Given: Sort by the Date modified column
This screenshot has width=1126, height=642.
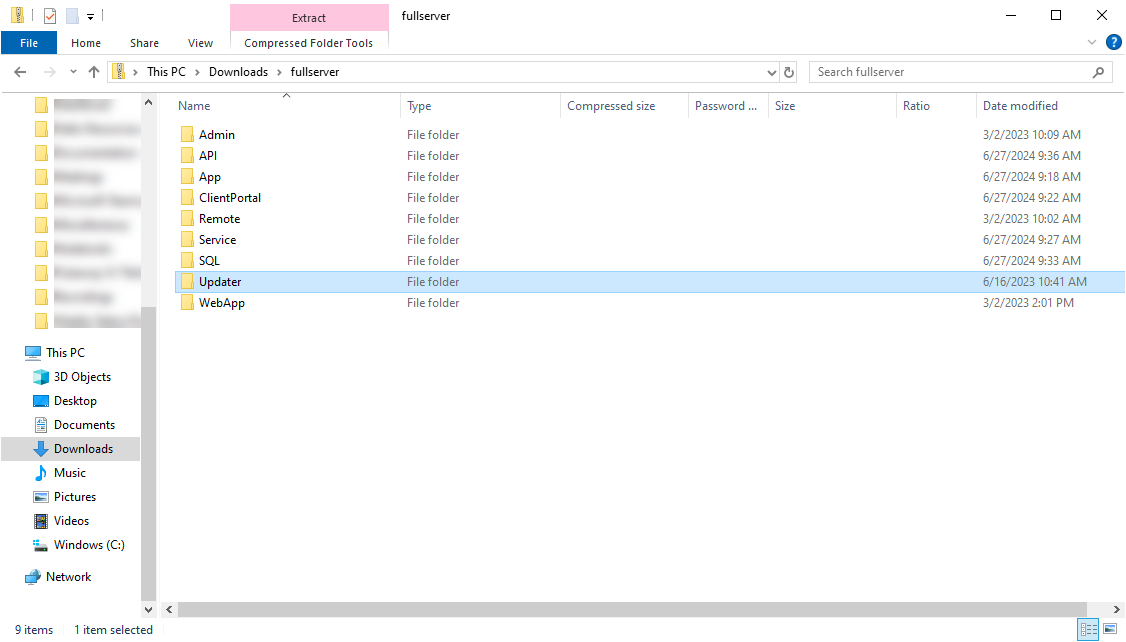Looking at the screenshot, I should click(x=1020, y=106).
